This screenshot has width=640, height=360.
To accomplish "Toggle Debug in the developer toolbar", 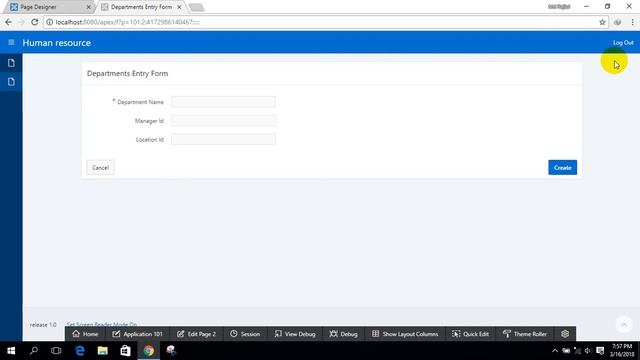I will click(343, 334).
